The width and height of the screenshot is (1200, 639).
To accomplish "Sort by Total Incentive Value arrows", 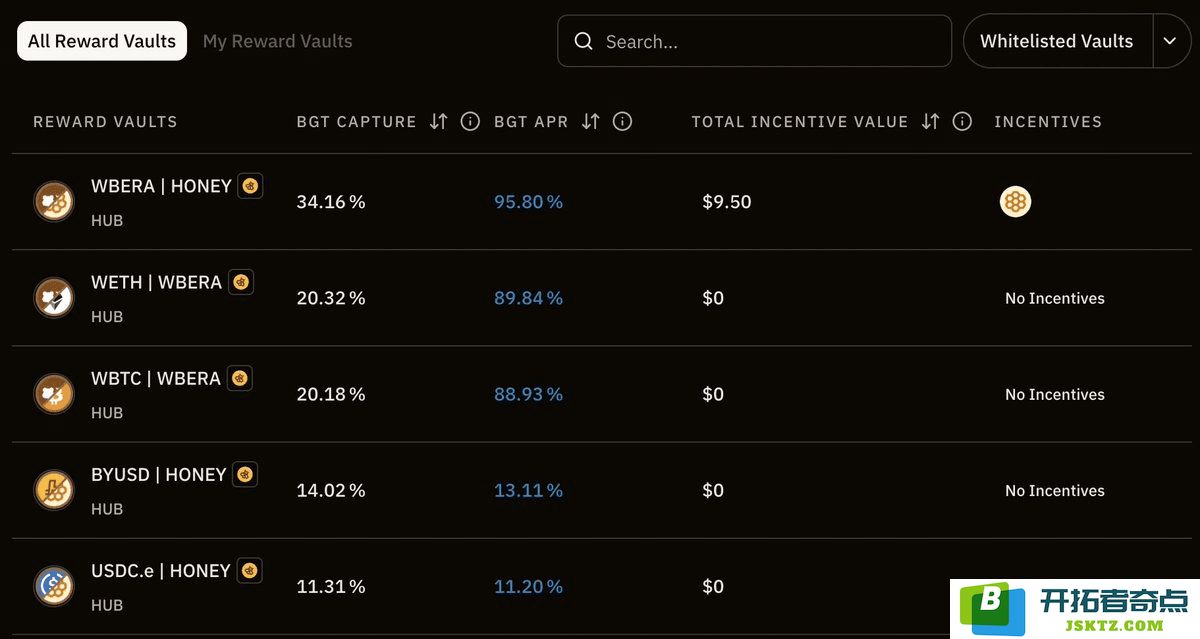I will [x=930, y=121].
